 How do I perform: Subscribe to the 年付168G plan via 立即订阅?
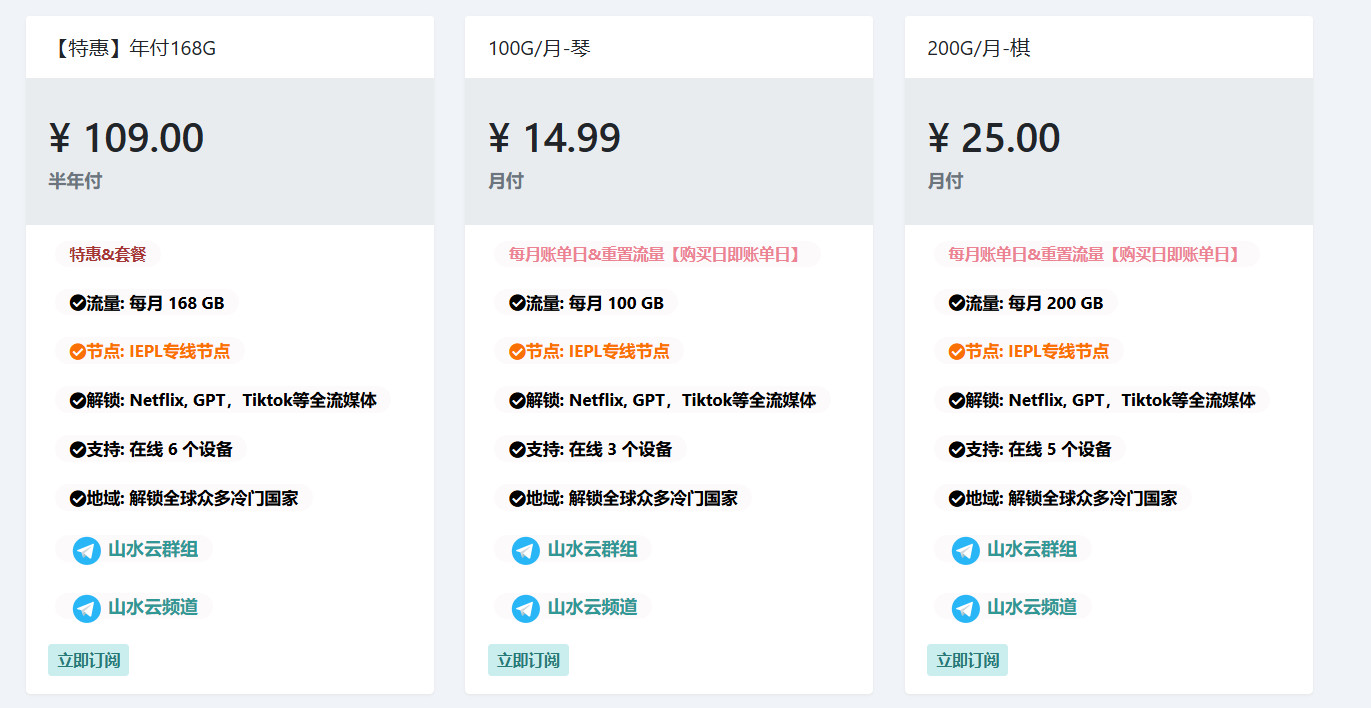(88, 660)
